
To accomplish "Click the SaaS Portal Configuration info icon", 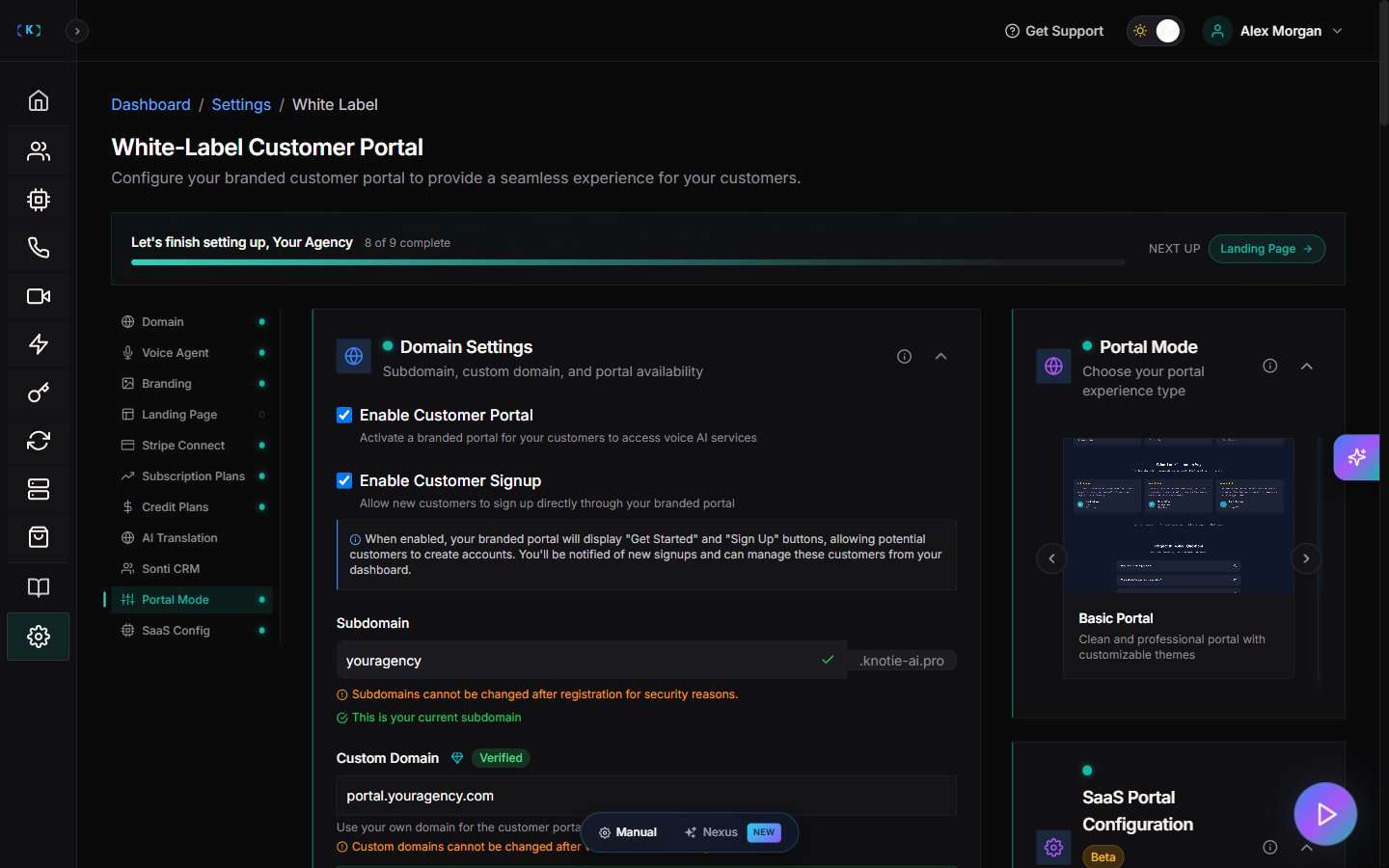I will pyautogui.click(x=1270, y=847).
